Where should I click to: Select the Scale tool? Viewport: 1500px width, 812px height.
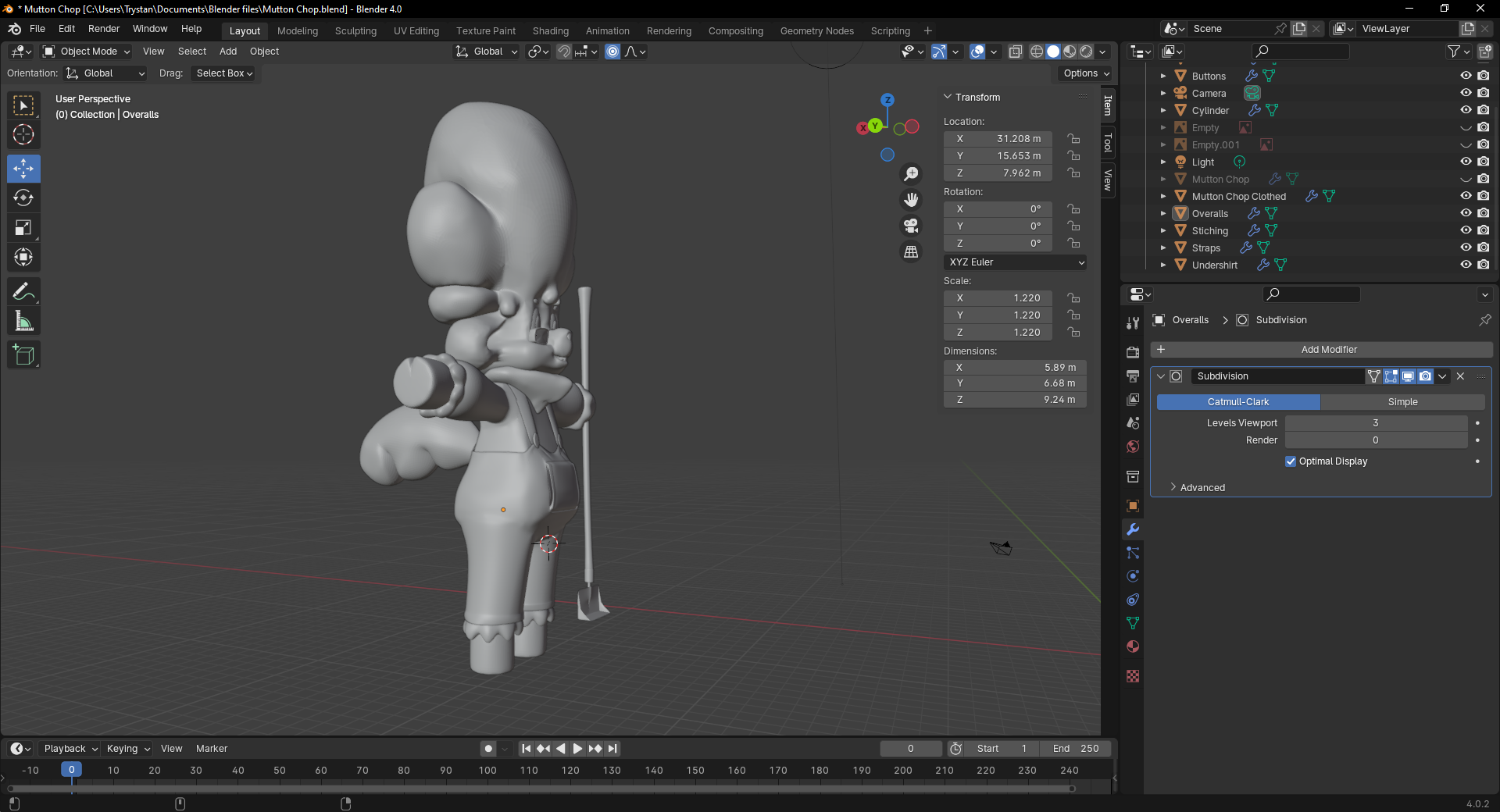[x=23, y=228]
